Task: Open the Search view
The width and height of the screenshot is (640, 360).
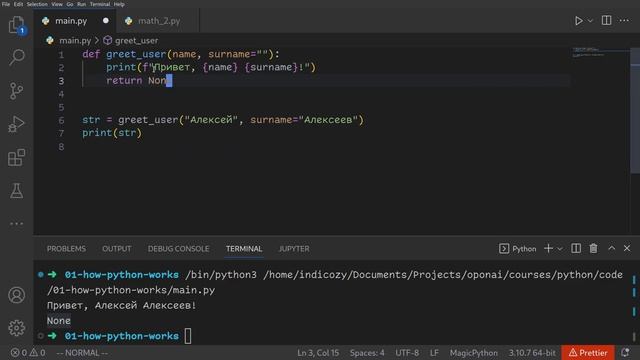Action: 16,58
